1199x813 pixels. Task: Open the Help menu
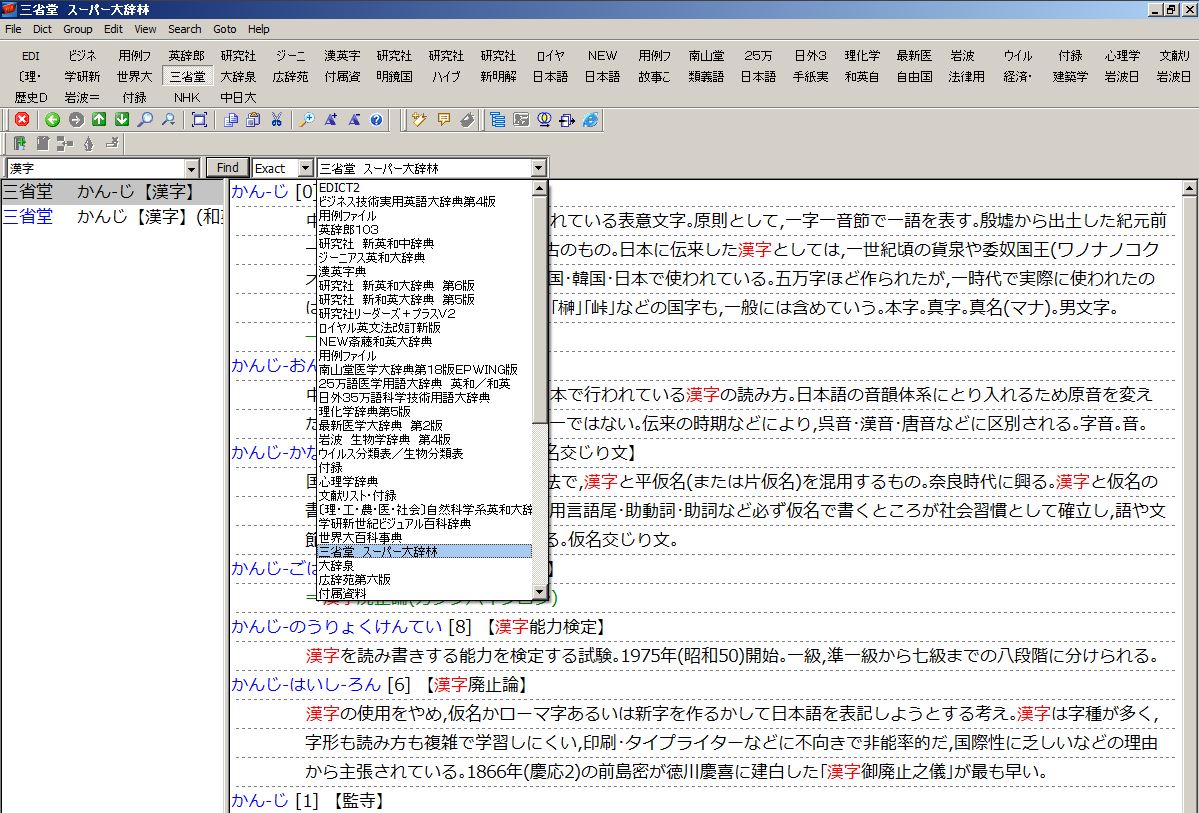(258, 29)
